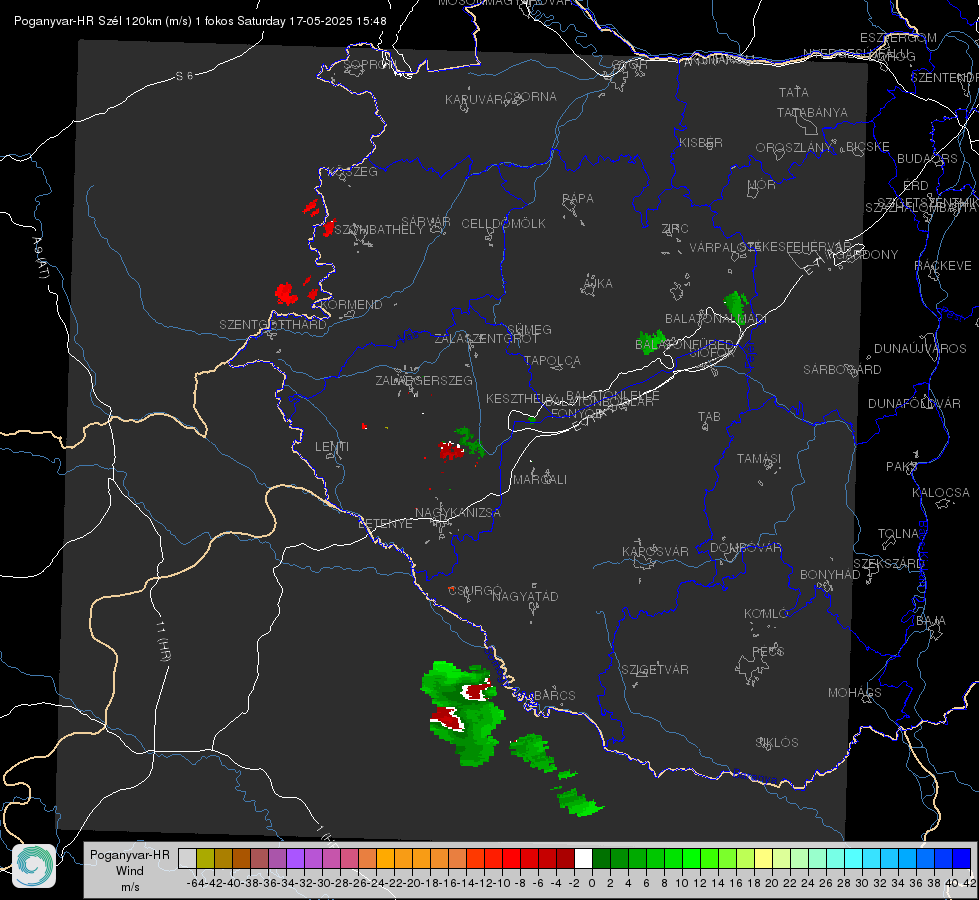Select the BONYHÁD label

coord(830,574)
